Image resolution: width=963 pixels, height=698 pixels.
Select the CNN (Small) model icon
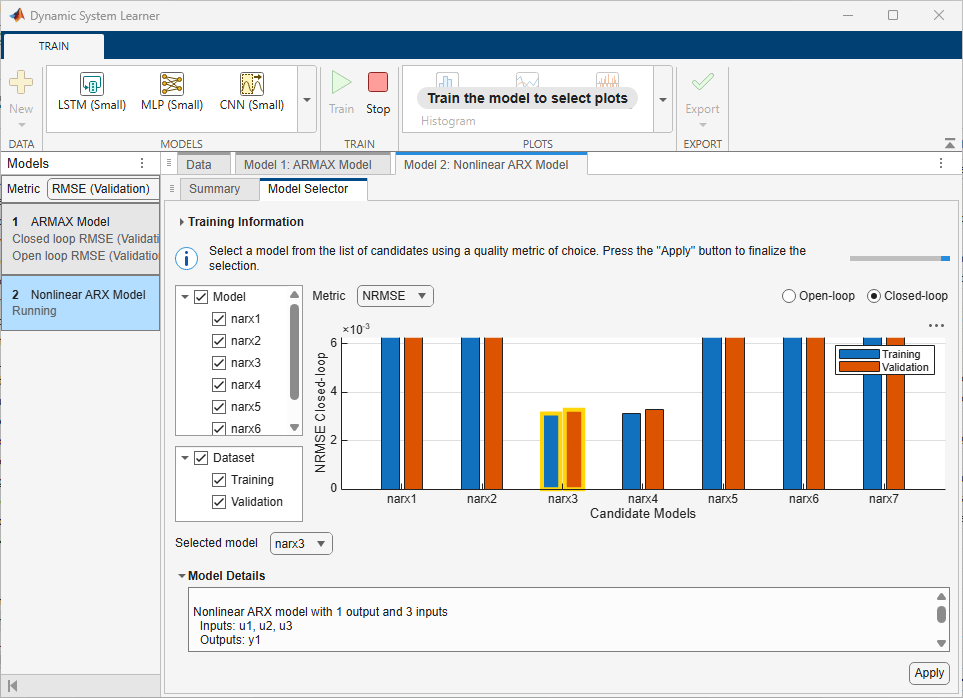(252, 83)
